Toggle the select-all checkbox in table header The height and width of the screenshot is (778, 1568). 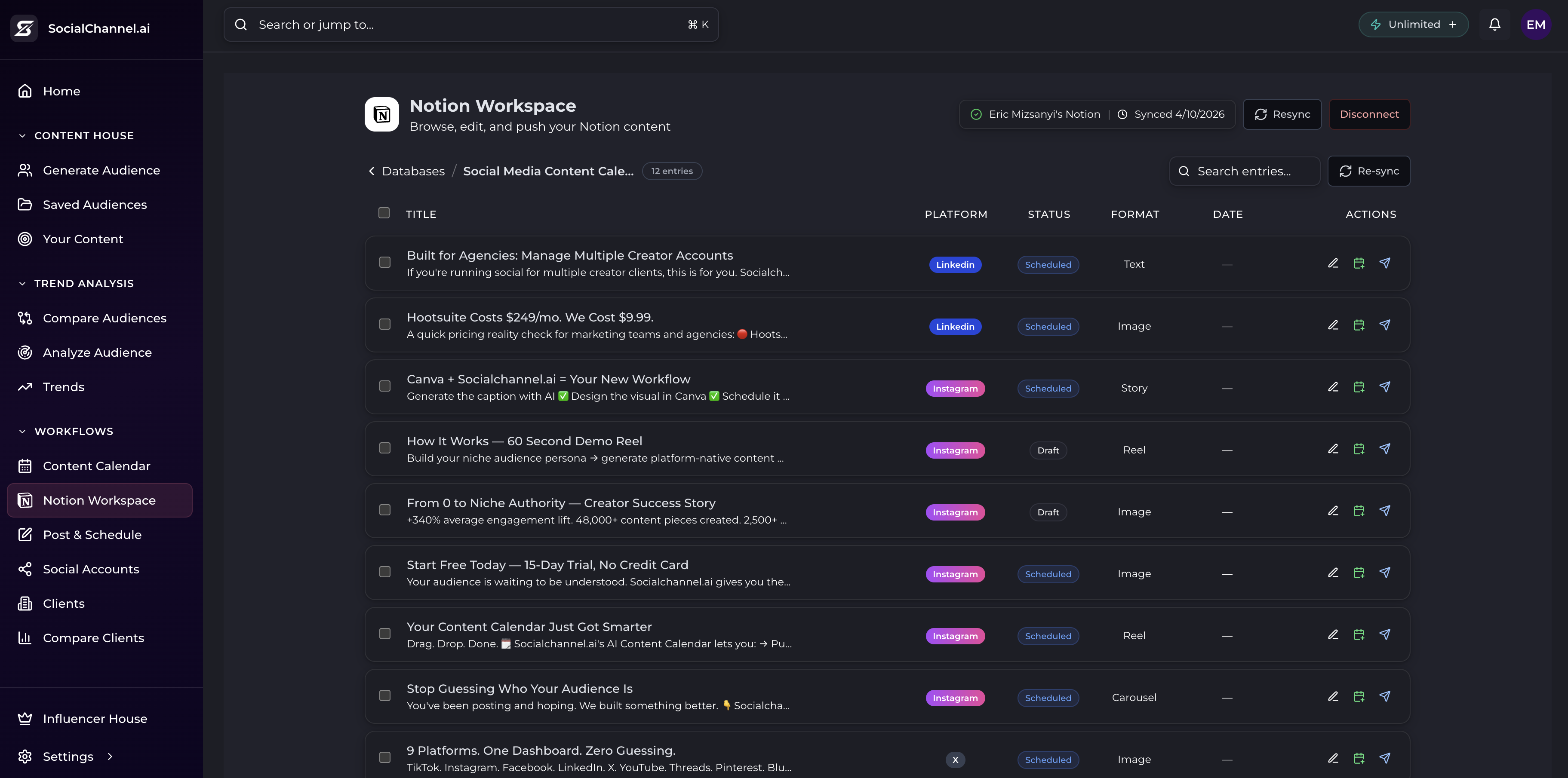384,213
